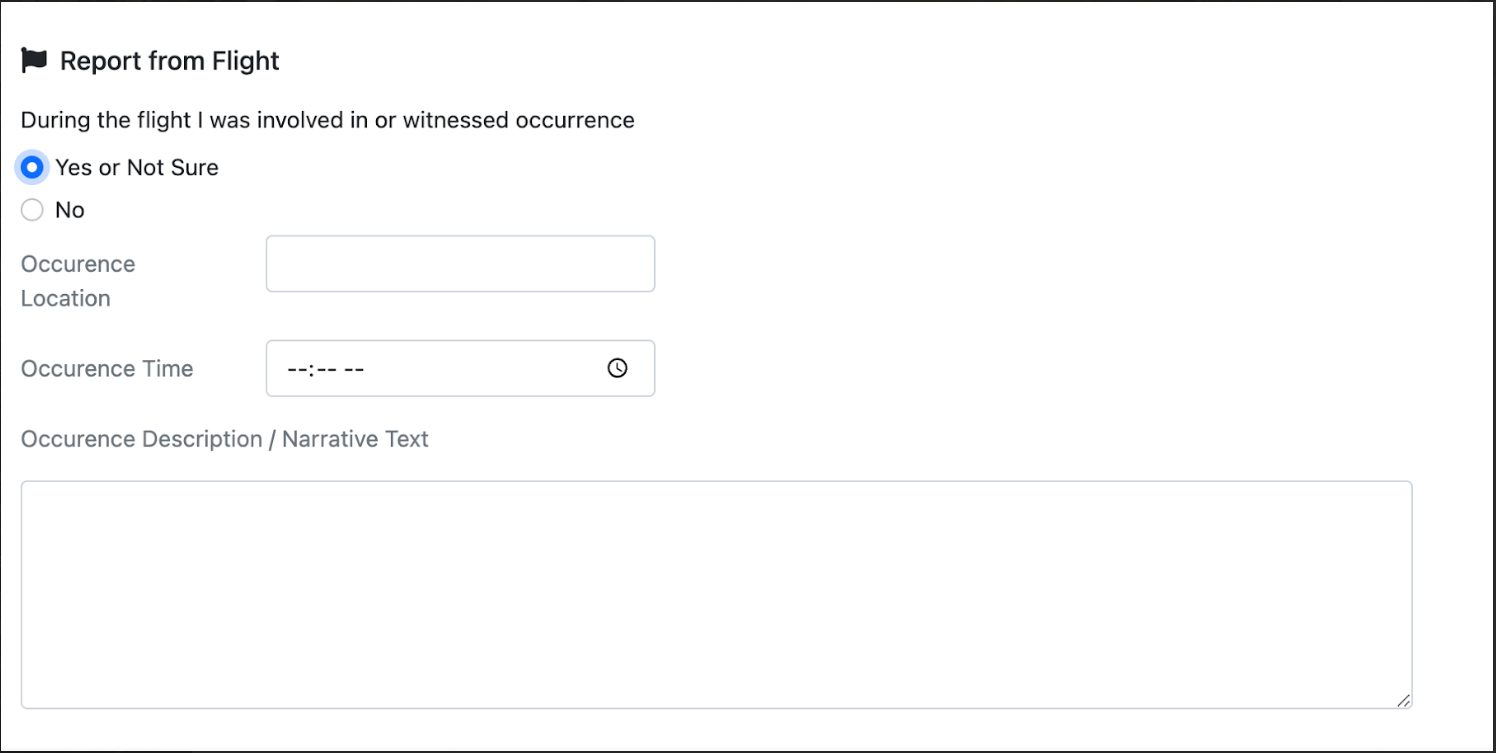
Task: Choose No for the occurrence question
Action: (31, 210)
